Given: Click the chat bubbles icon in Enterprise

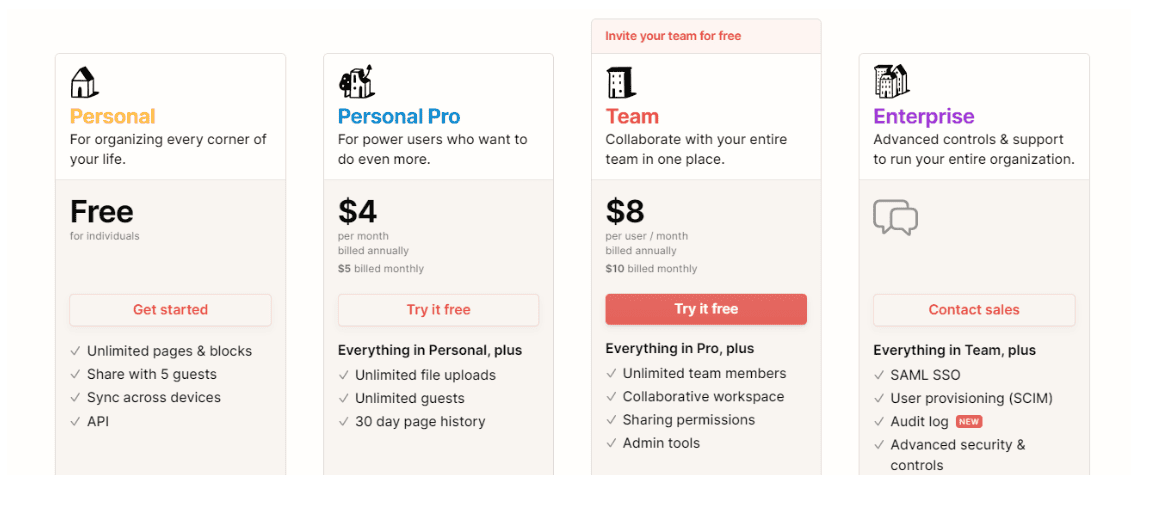Looking at the screenshot, I should (895, 217).
